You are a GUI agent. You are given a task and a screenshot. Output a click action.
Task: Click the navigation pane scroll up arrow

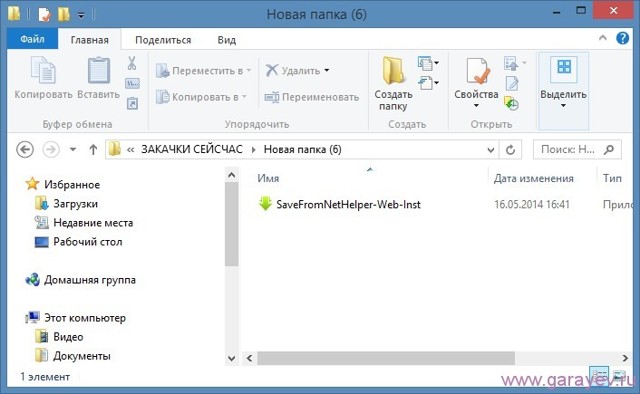(231, 175)
